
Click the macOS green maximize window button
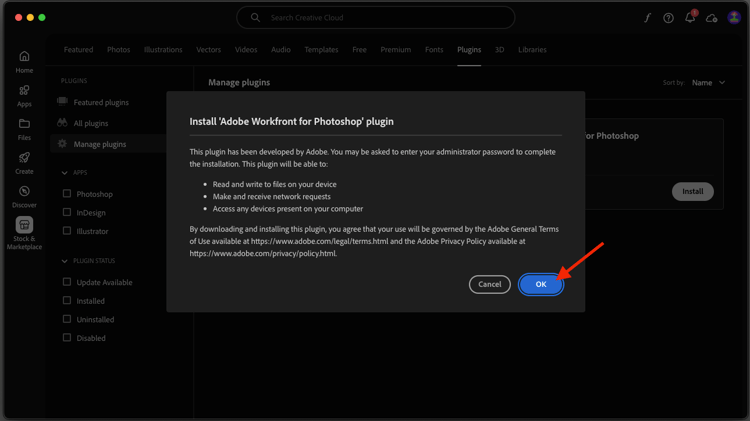[x=42, y=17]
